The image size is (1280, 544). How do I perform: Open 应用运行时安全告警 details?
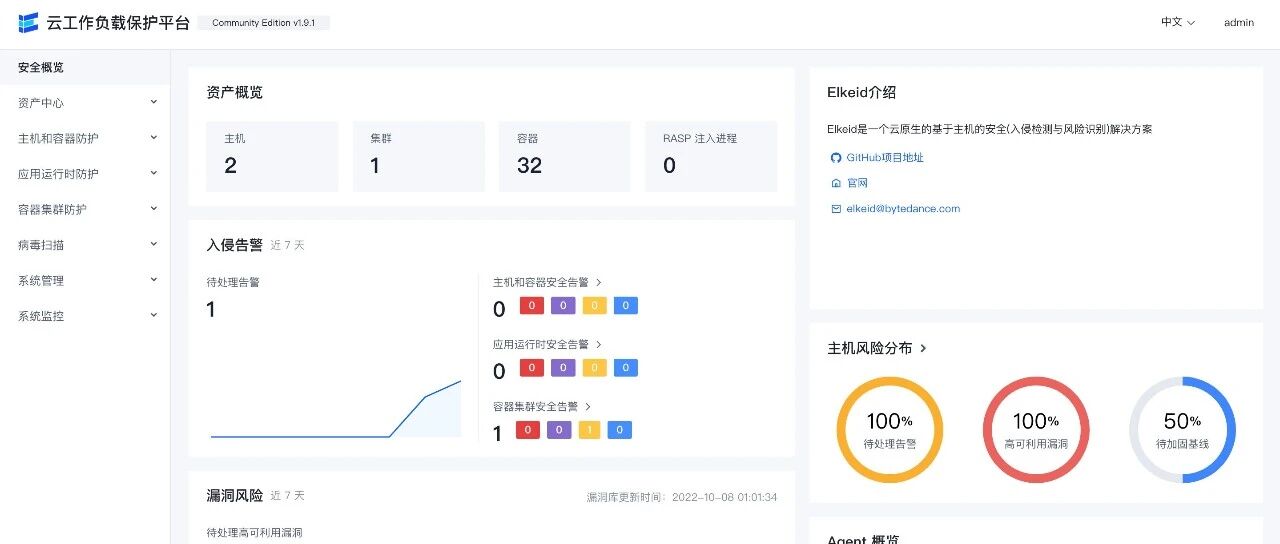[x=548, y=345]
